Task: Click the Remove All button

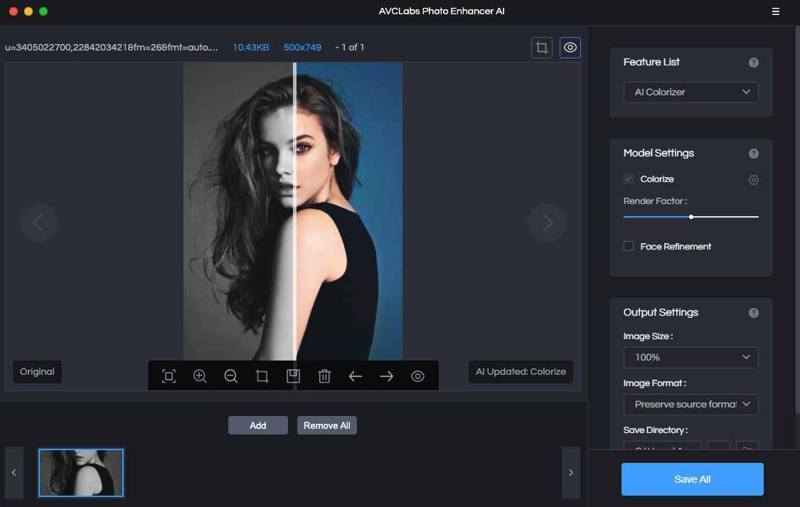Action: pos(327,425)
